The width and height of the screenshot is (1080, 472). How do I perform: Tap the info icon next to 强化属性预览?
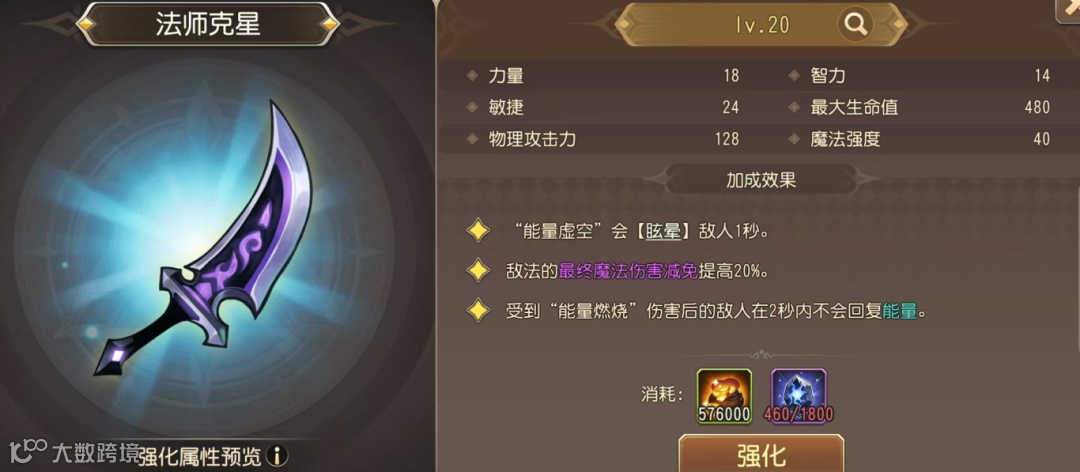coord(276,455)
